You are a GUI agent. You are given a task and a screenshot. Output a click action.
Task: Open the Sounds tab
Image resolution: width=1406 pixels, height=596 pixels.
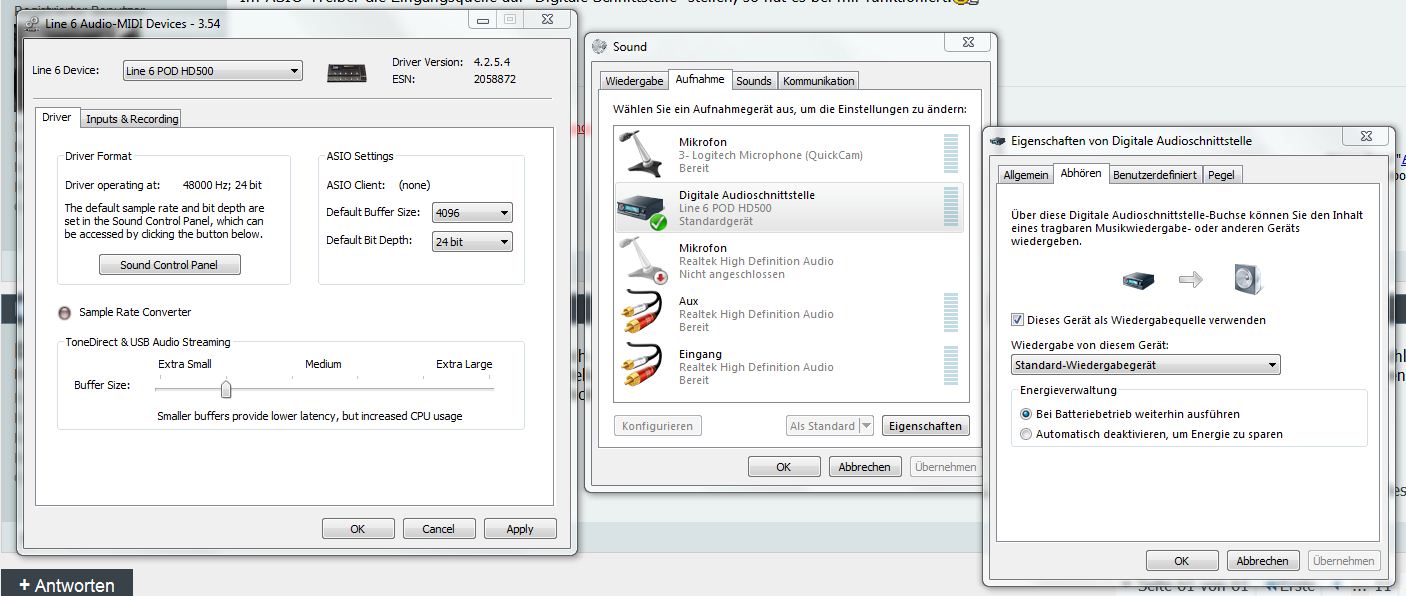tap(754, 81)
